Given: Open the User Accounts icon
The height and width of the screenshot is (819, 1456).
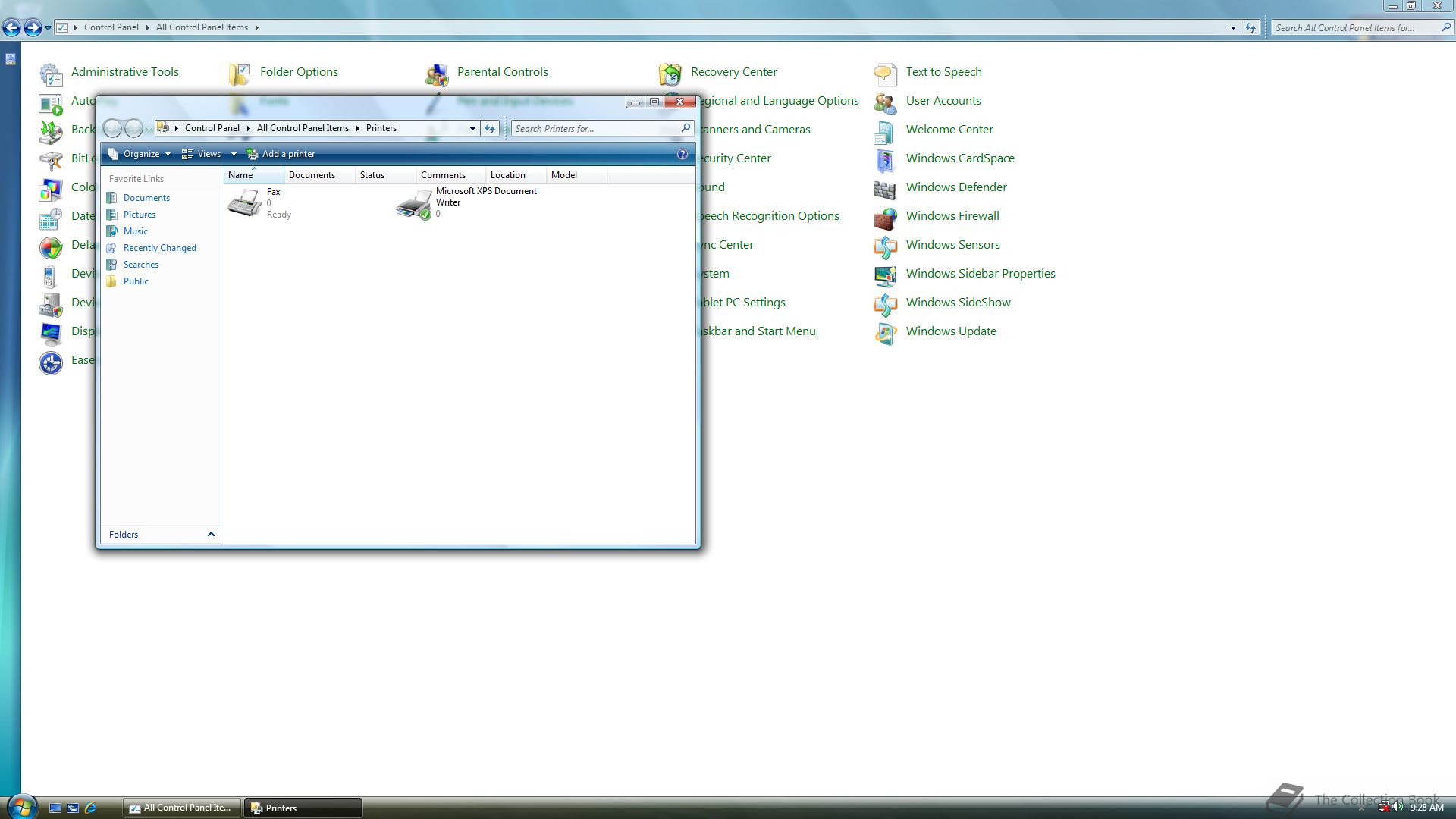Looking at the screenshot, I should tap(885, 102).
